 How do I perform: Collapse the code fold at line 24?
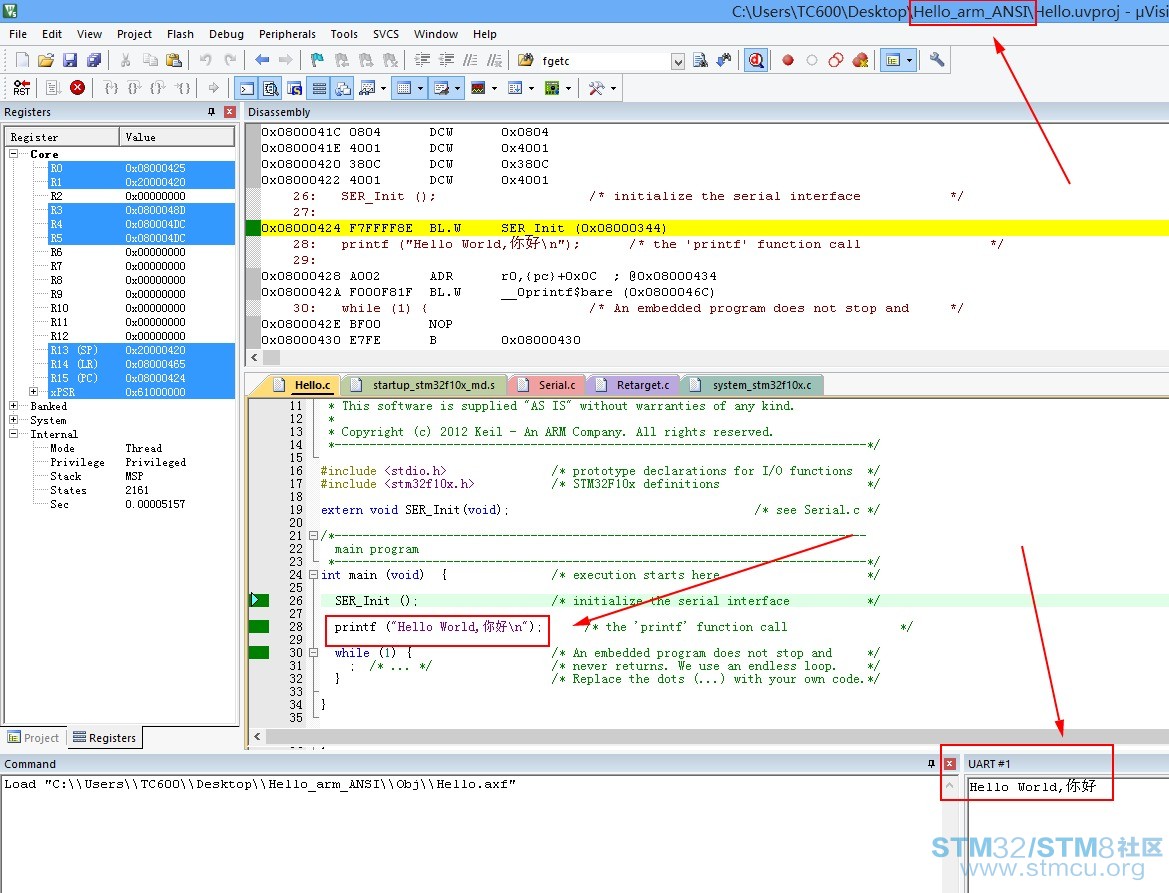314,575
